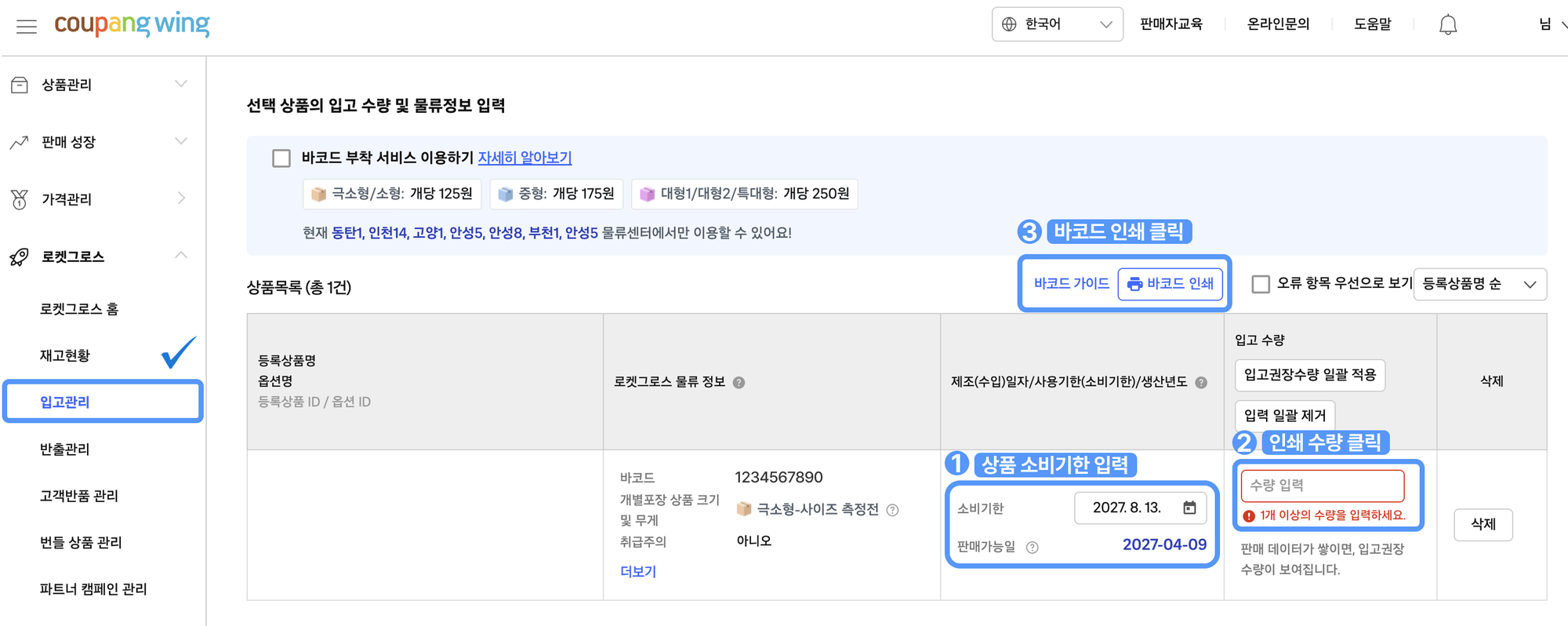Screen dimensions: 1568x626
Task: Open the 등록상품명 순 sort dropdown
Action: point(1479,284)
